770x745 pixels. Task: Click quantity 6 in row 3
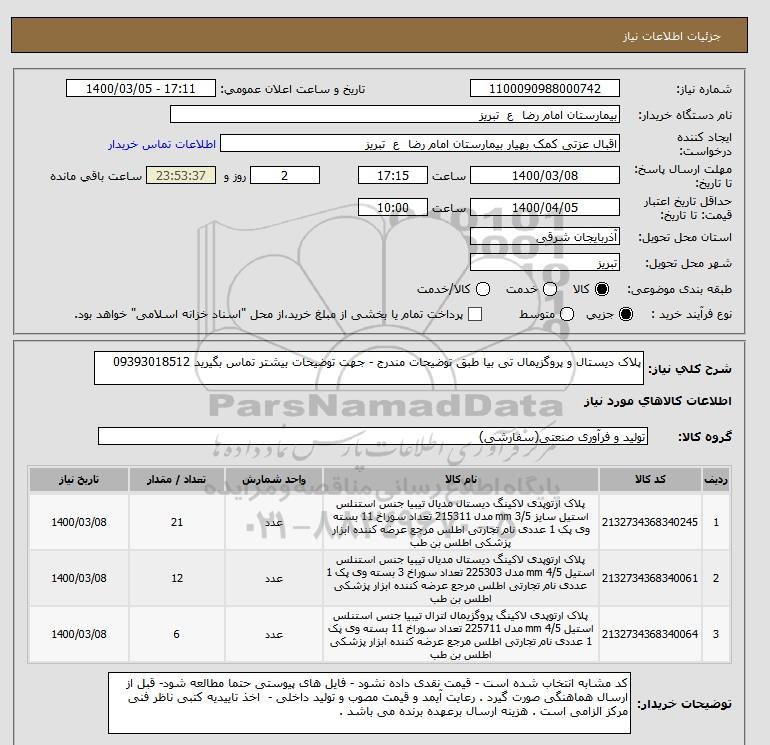pyautogui.click(x=177, y=634)
